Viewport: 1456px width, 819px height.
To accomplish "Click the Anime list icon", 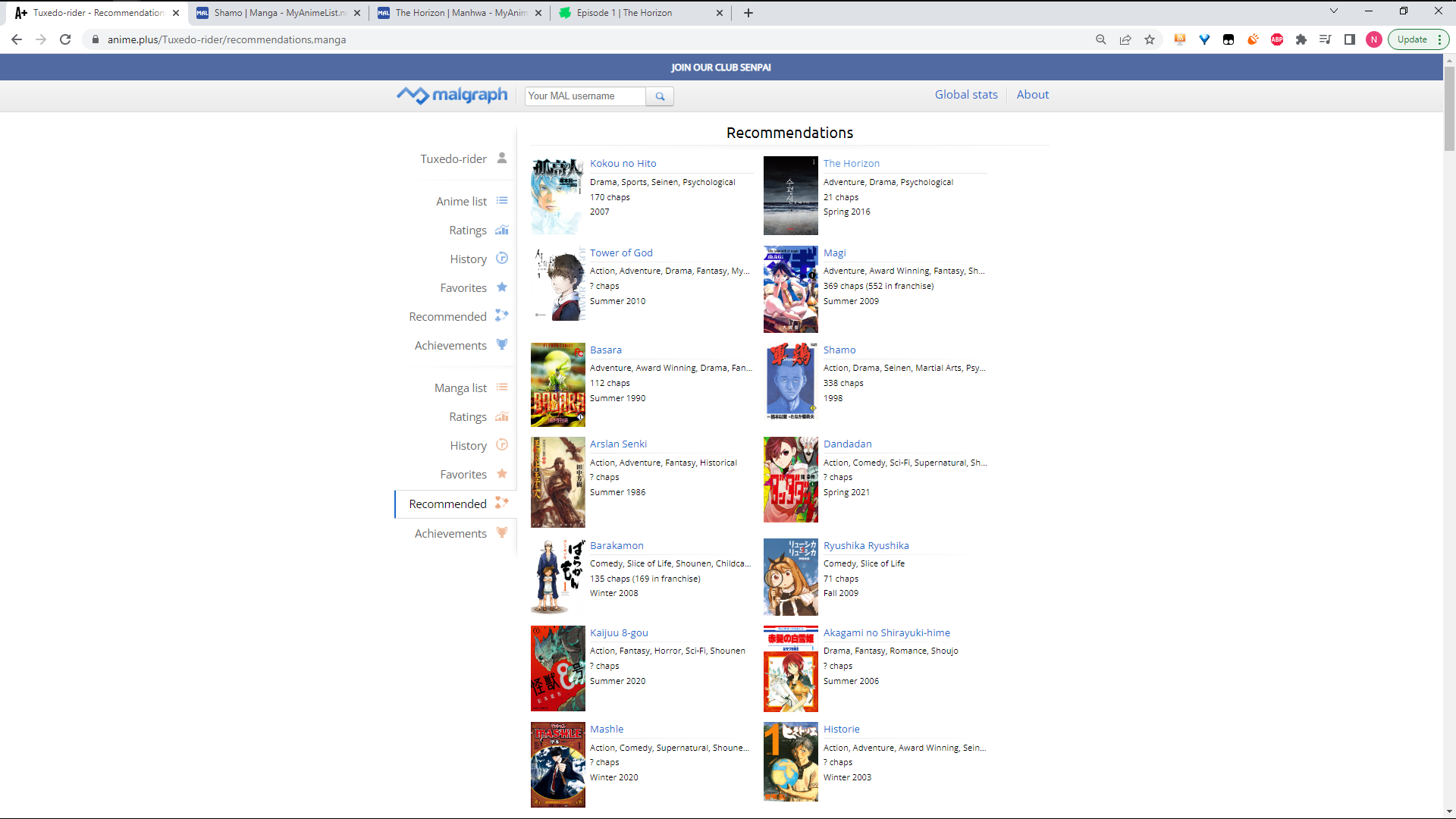I will 502,201.
